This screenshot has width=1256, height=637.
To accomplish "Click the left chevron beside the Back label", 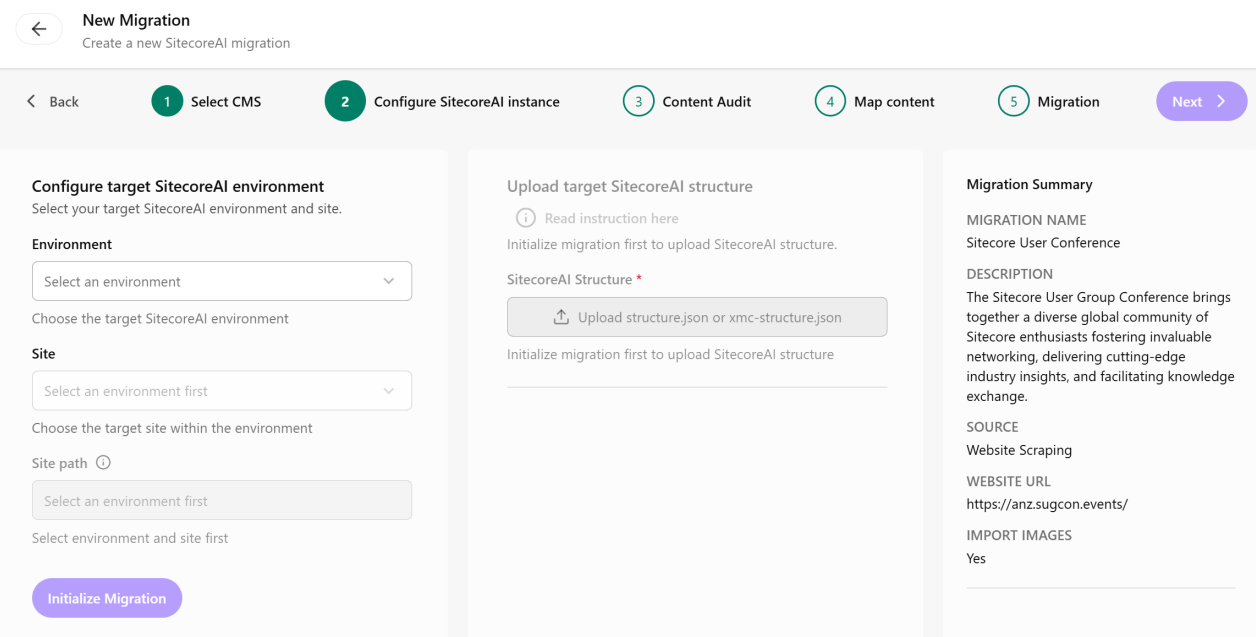I will point(31,101).
